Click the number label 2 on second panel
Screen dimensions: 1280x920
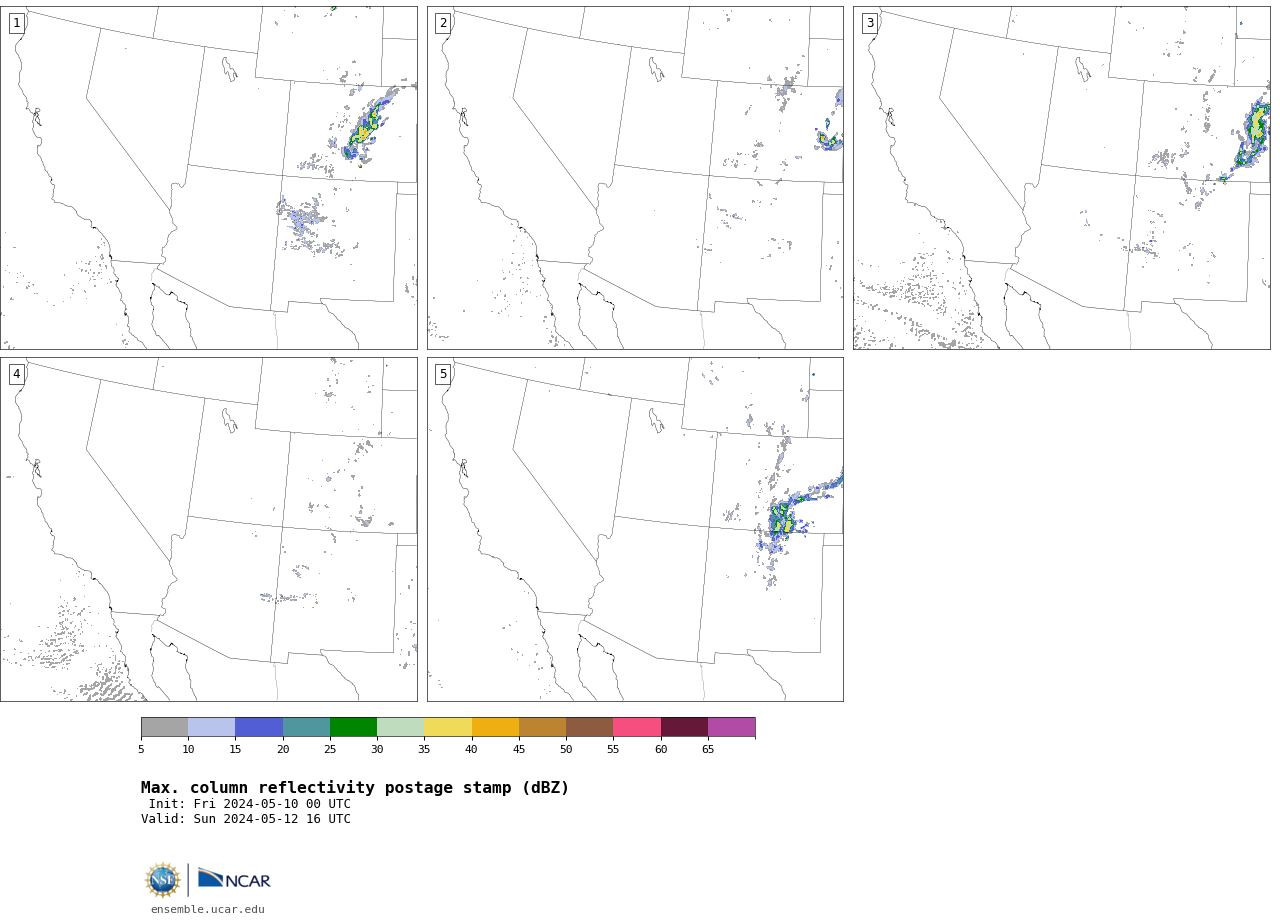(x=443, y=23)
